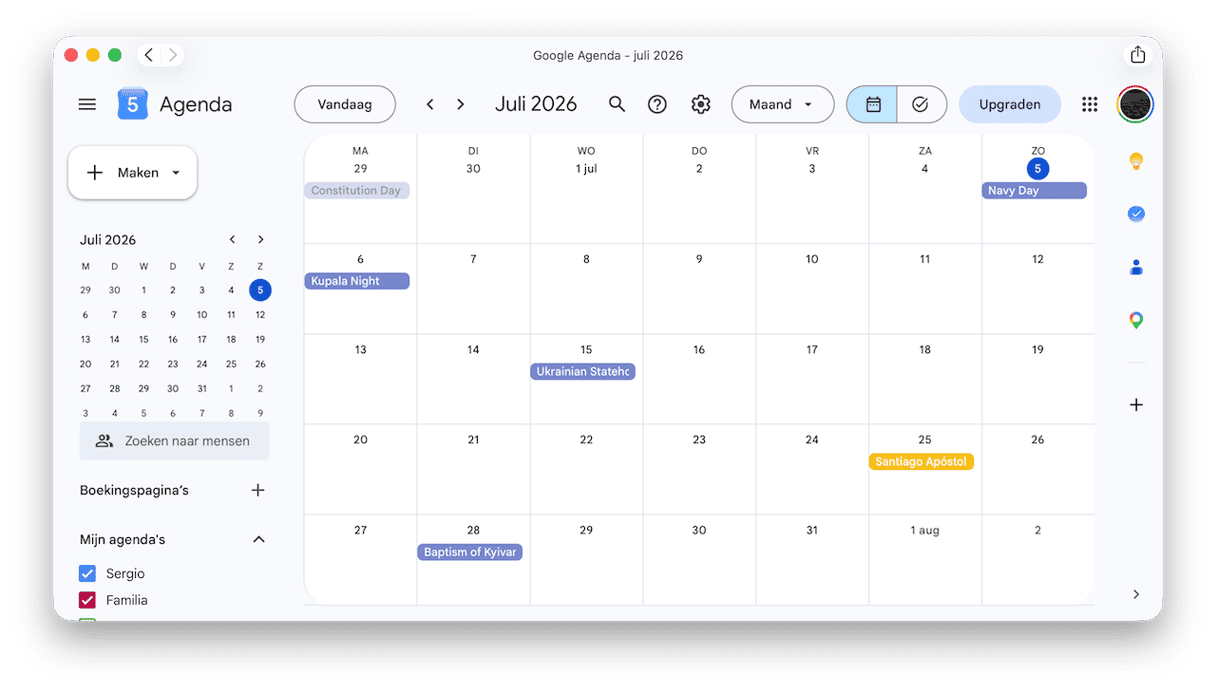Collapse the side panel with the chevron

tap(1136, 594)
